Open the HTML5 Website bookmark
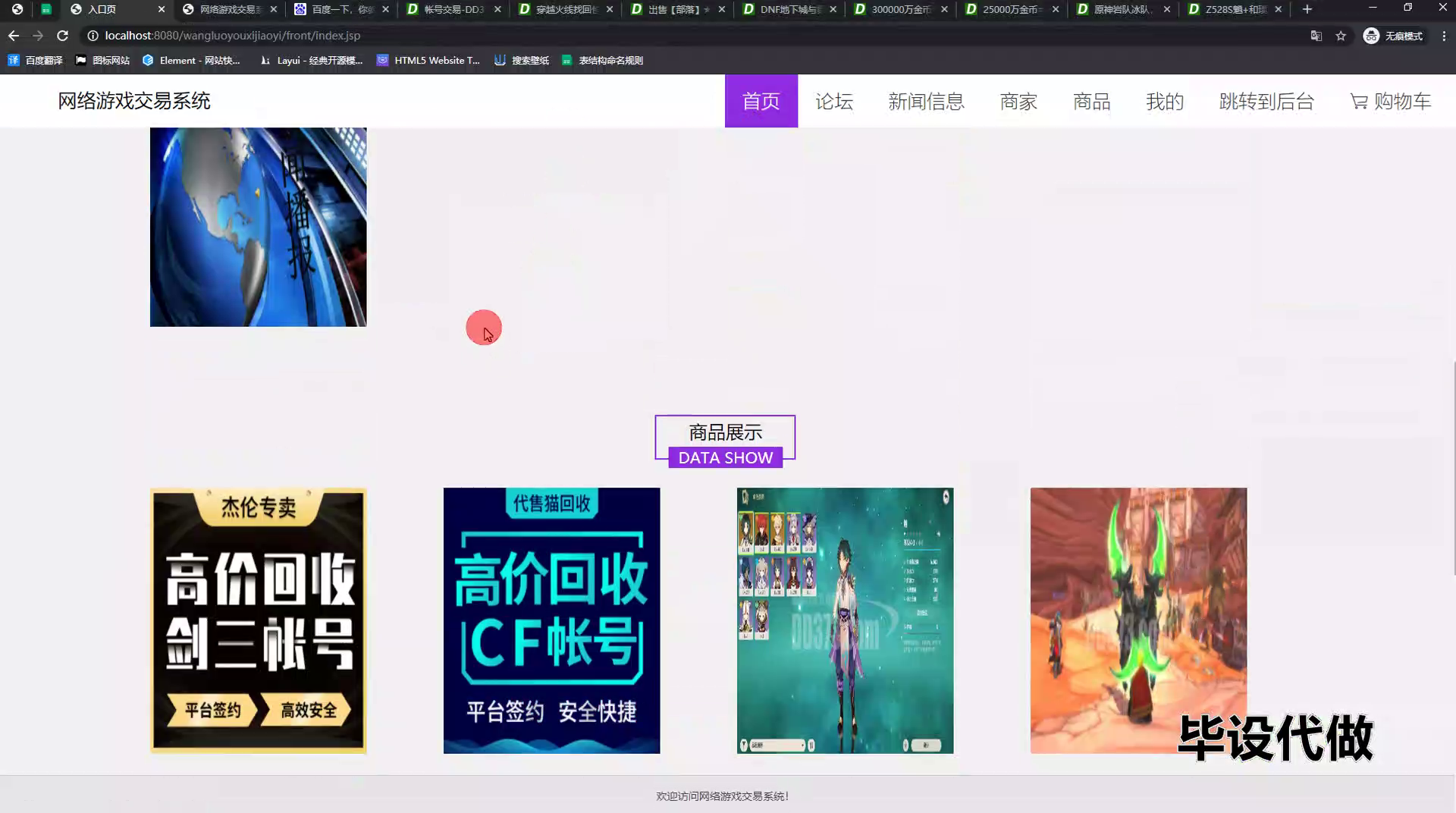The image size is (1456, 813). (428, 61)
